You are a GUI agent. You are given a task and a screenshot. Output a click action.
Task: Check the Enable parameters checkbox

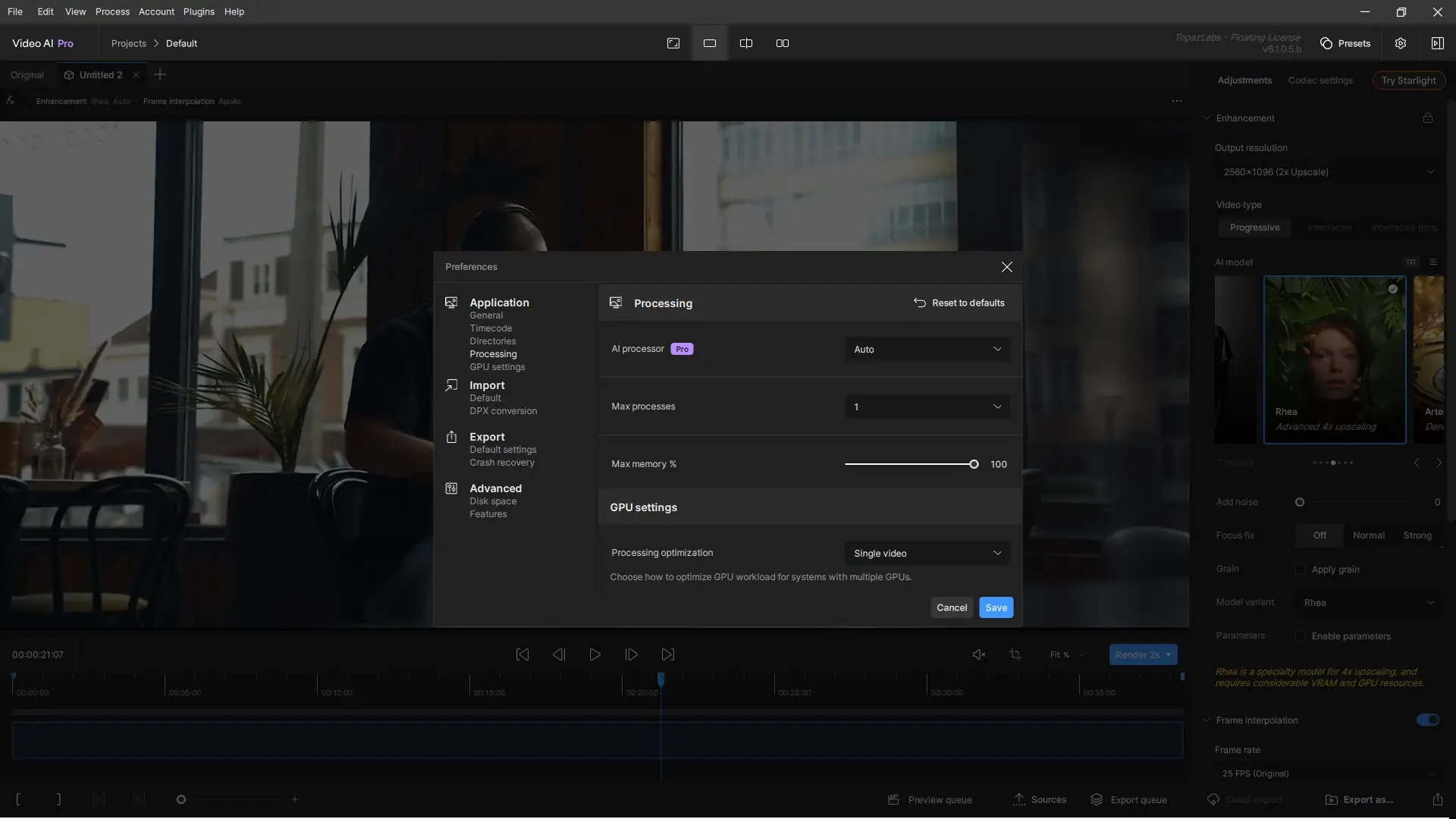tap(1301, 636)
